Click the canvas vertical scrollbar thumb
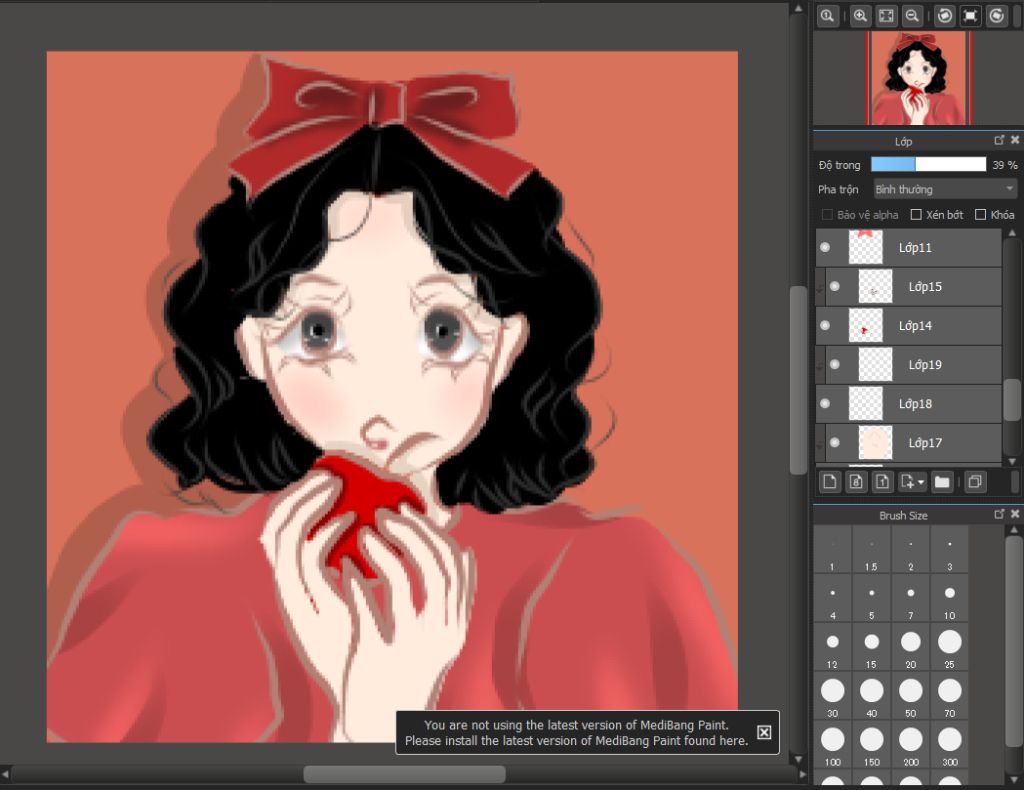The image size is (1024, 790). 797,380
